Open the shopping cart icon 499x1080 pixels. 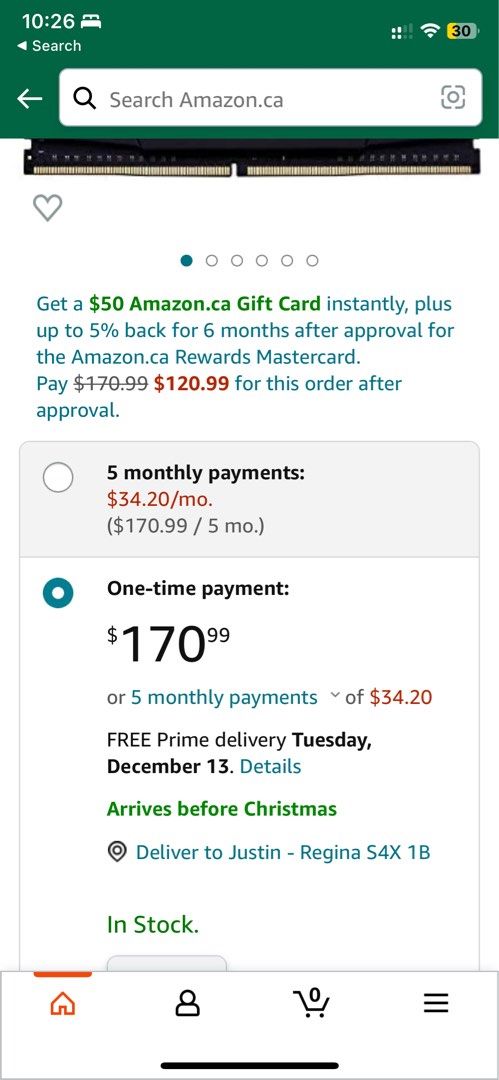click(312, 1002)
